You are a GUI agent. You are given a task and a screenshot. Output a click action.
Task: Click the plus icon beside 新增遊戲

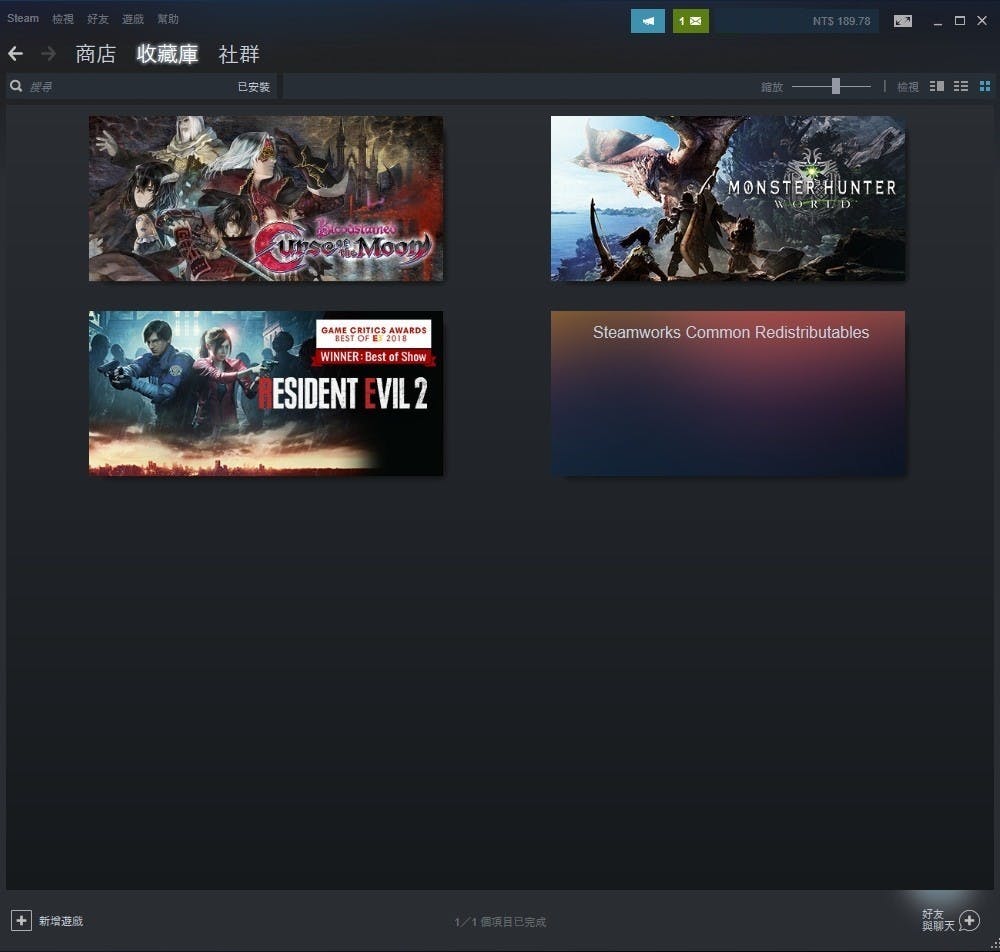21,920
